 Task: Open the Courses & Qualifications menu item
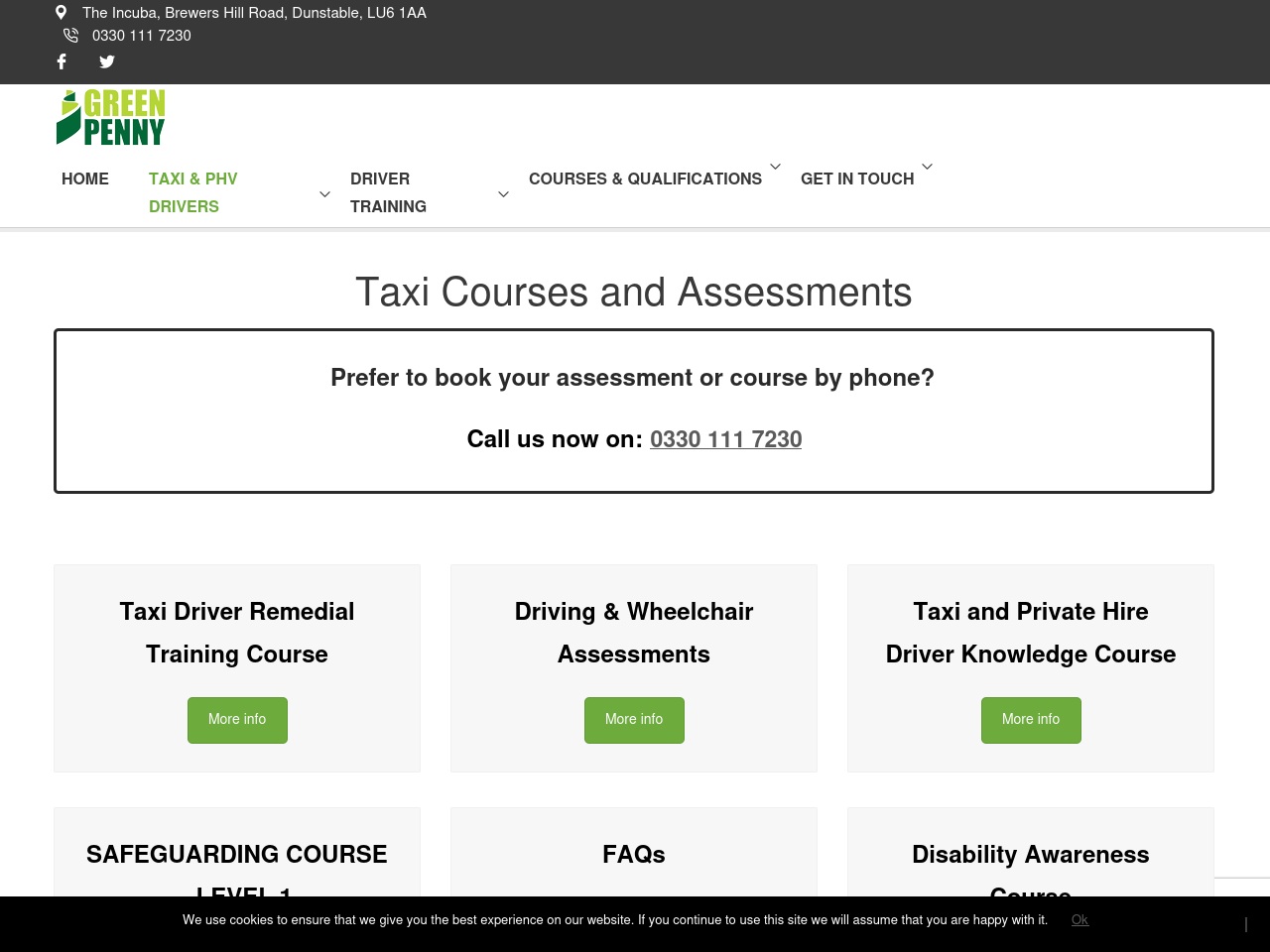click(x=645, y=178)
